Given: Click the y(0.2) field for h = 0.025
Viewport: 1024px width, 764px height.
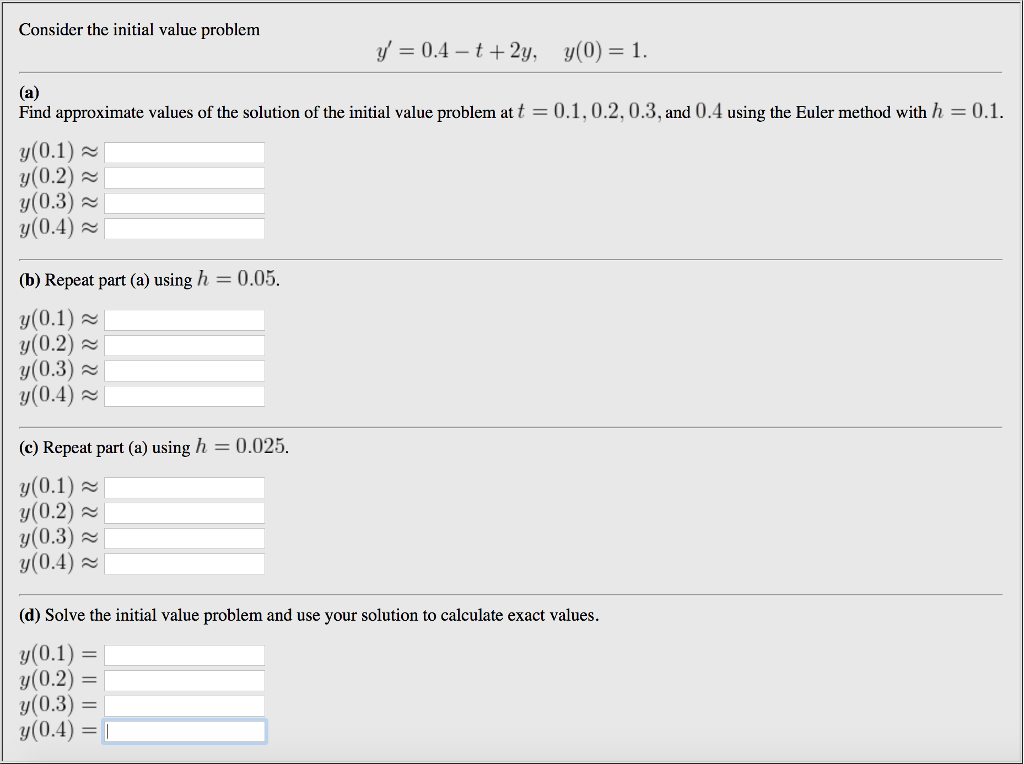Looking at the screenshot, I should click(184, 513).
